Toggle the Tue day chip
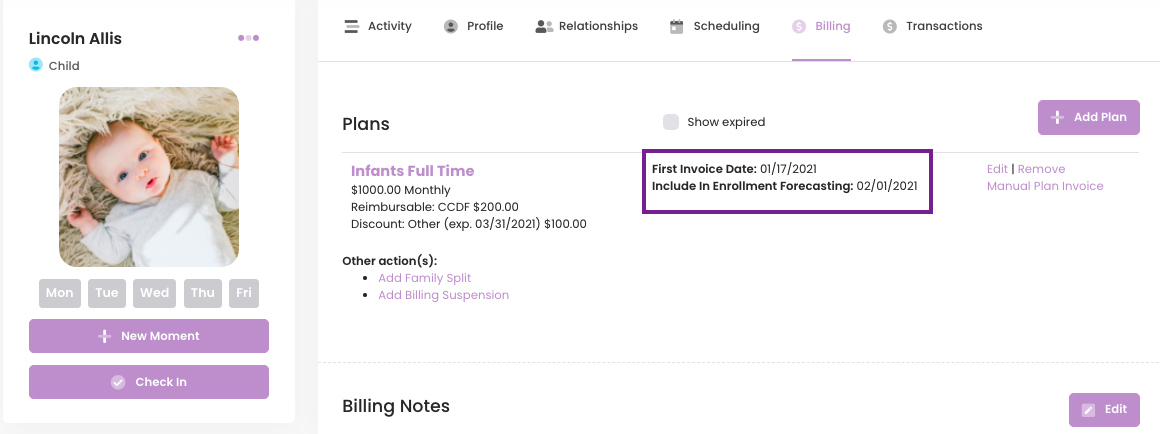This screenshot has width=1160, height=434. (107, 293)
